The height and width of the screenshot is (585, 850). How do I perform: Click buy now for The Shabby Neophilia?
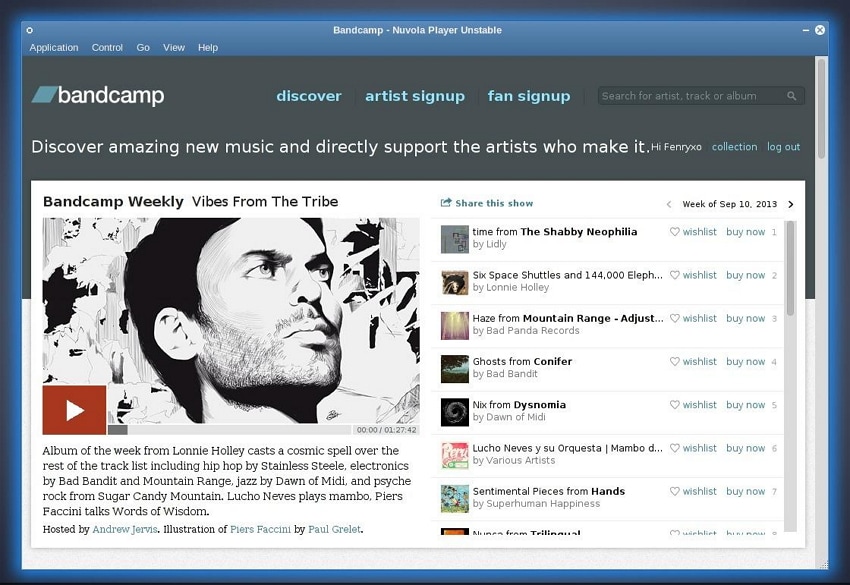coord(745,232)
